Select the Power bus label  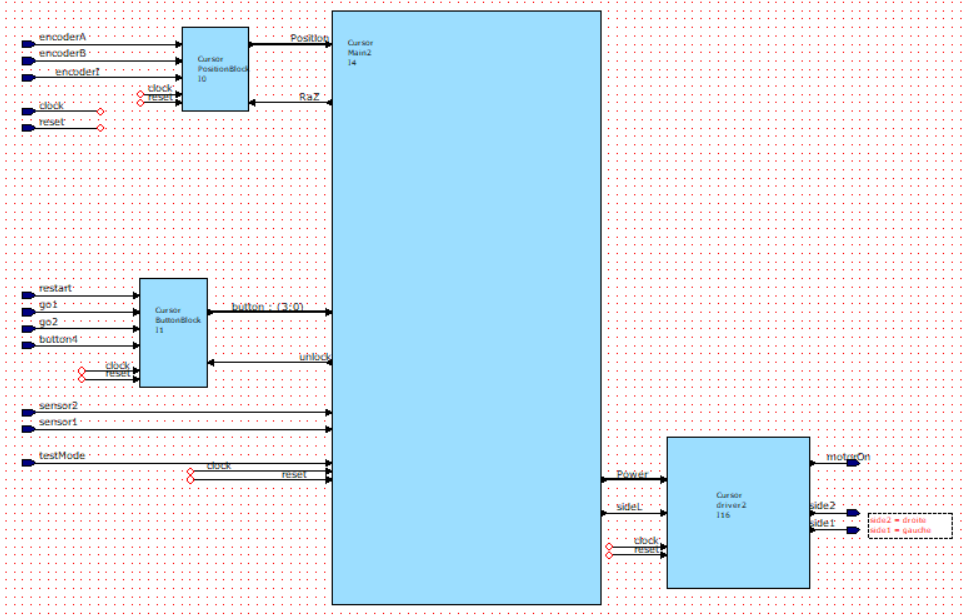coord(632,474)
